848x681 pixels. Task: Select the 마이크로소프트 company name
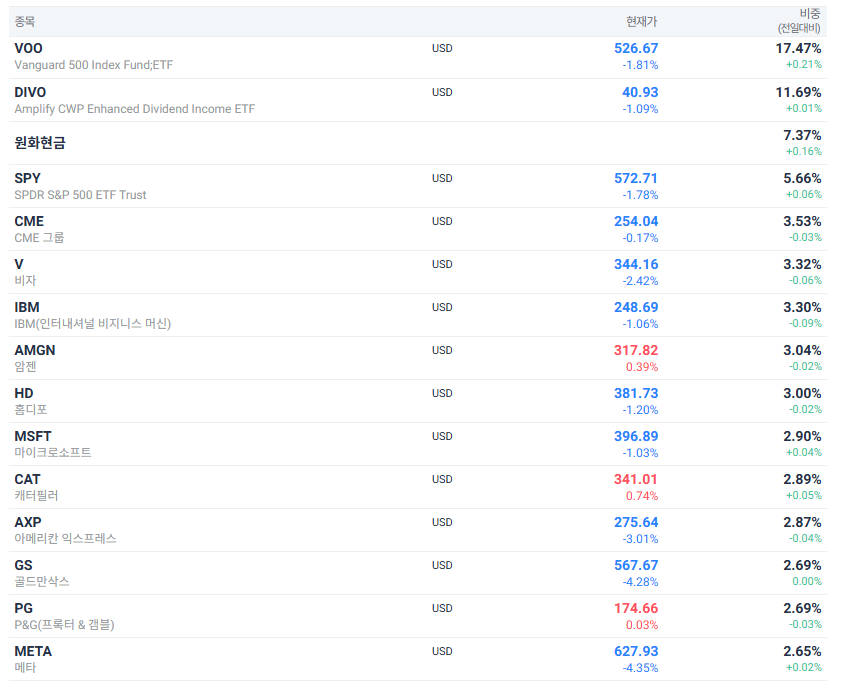pos(53,453)
